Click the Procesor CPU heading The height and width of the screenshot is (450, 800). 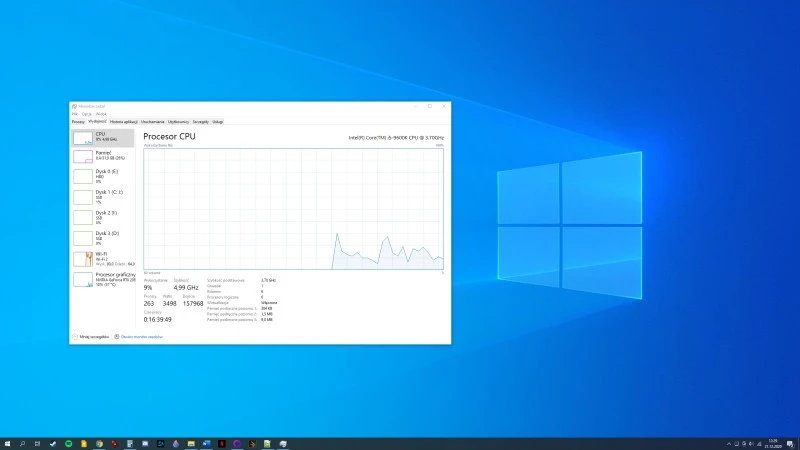click(169, 136)
